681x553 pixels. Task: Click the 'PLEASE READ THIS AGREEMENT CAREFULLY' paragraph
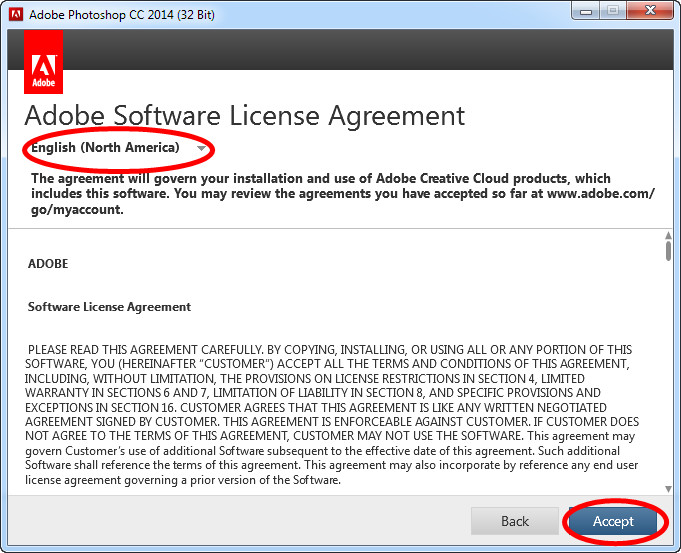[332, 414]
